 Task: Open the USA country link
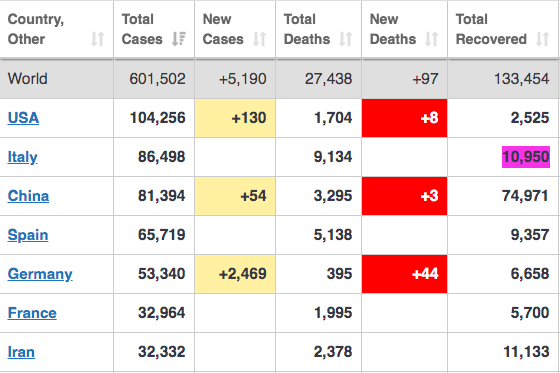point(23,118)
